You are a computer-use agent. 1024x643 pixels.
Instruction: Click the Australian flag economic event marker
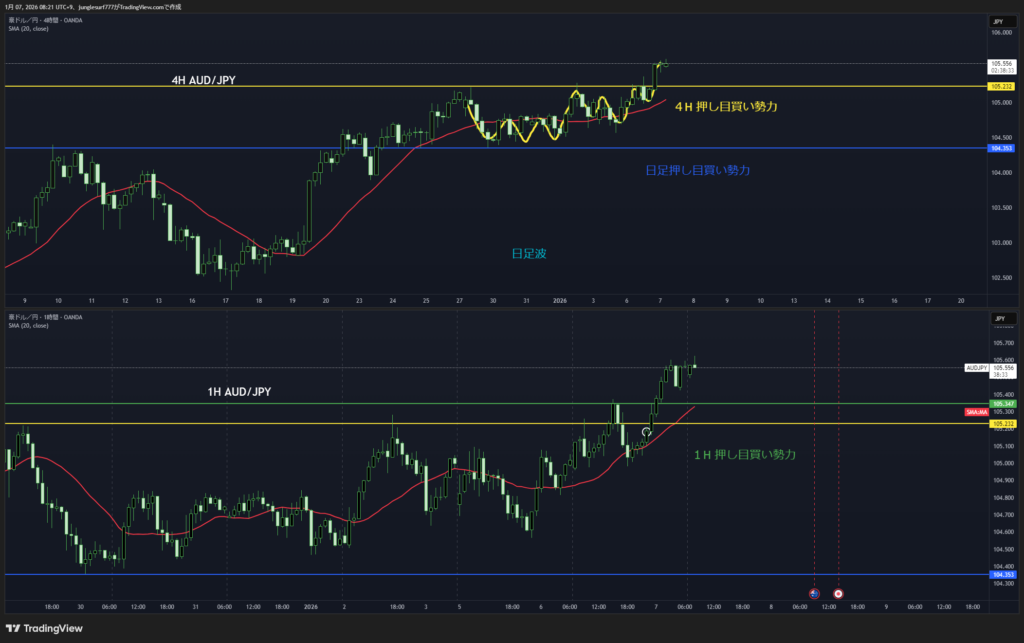click(814, 594)
